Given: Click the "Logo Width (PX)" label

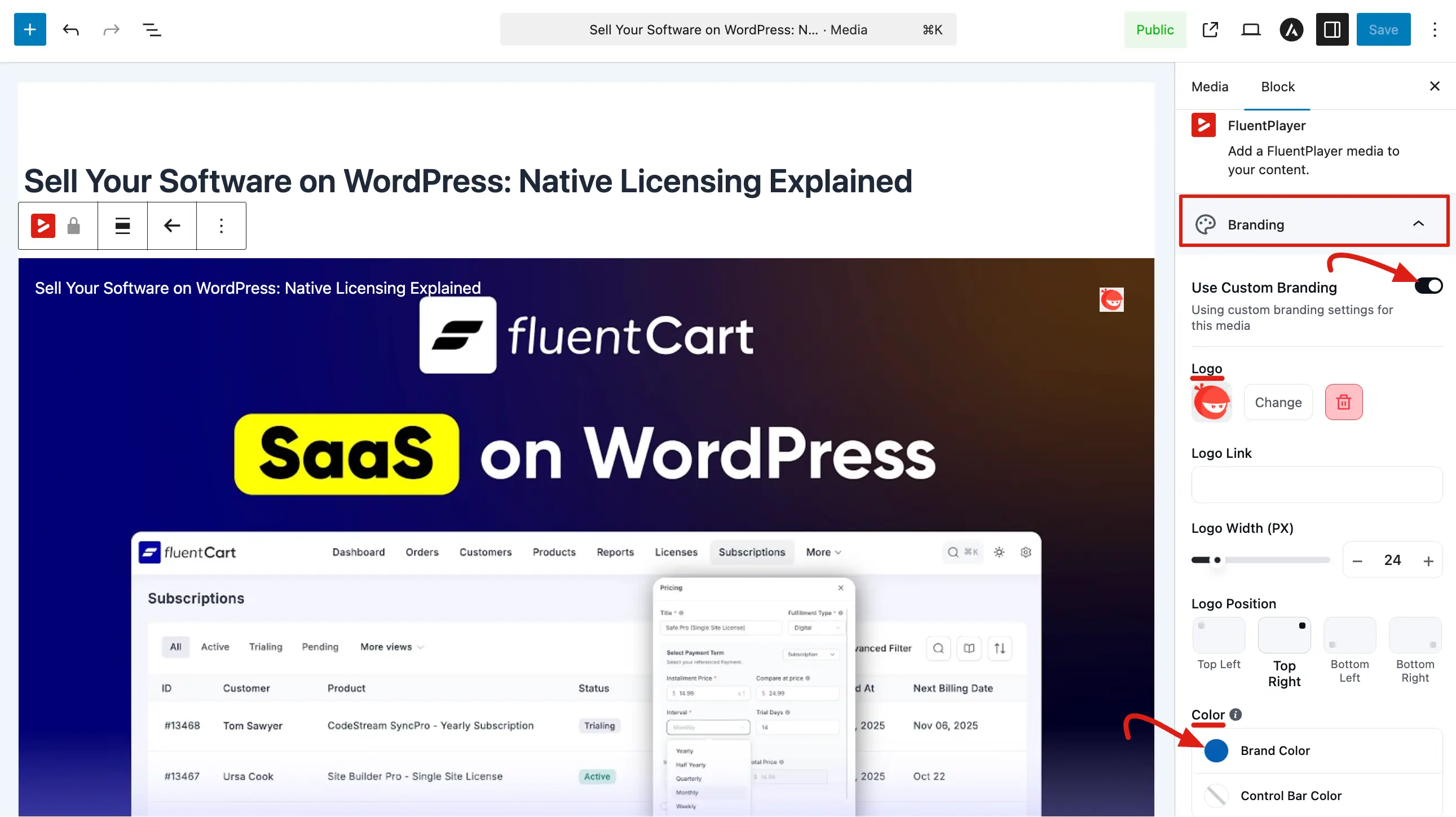Looking at the screenshot, I should [1242, 528].
